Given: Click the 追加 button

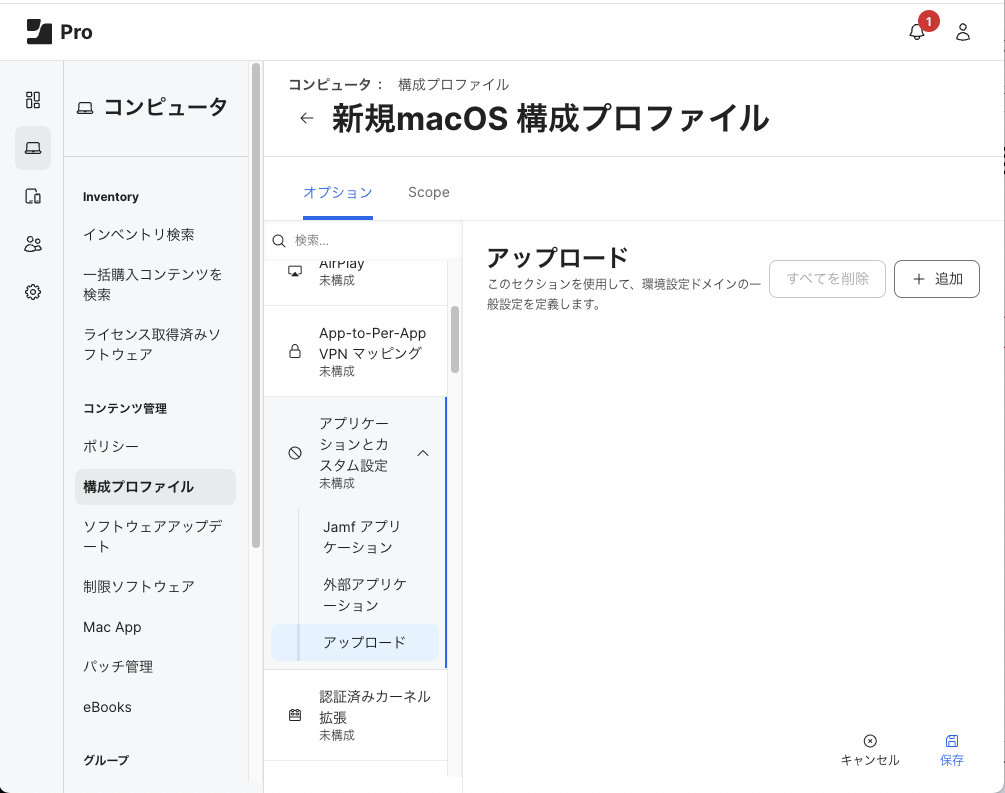Looking at the screenshot, I should tap(936, 279).
